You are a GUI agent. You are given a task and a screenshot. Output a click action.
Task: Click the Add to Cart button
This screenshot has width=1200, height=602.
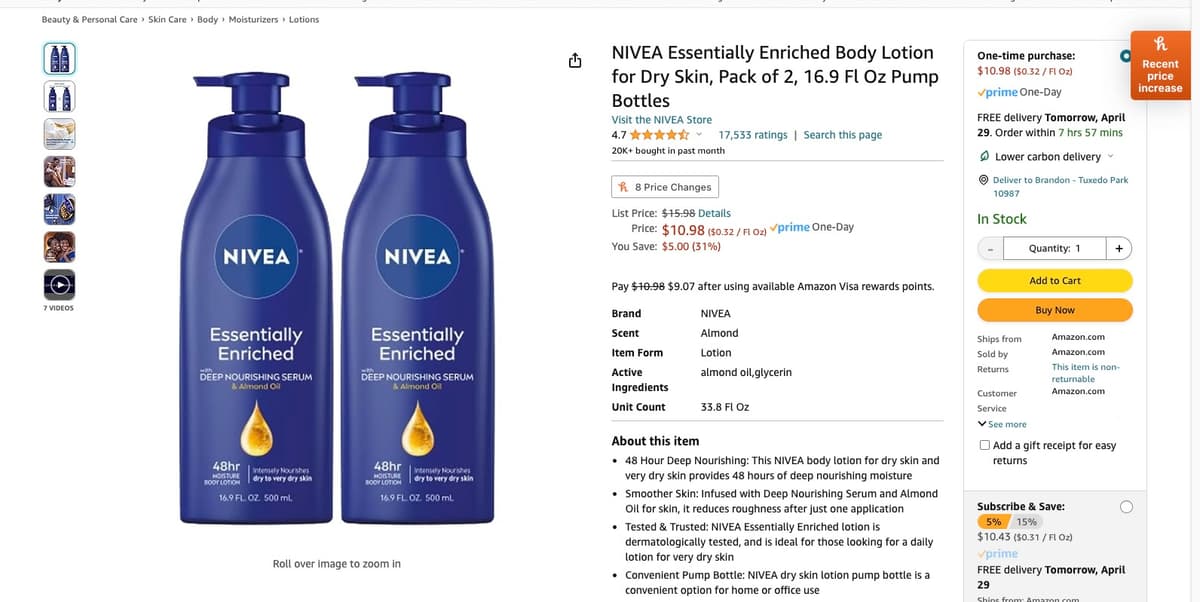click(1054, 281)
